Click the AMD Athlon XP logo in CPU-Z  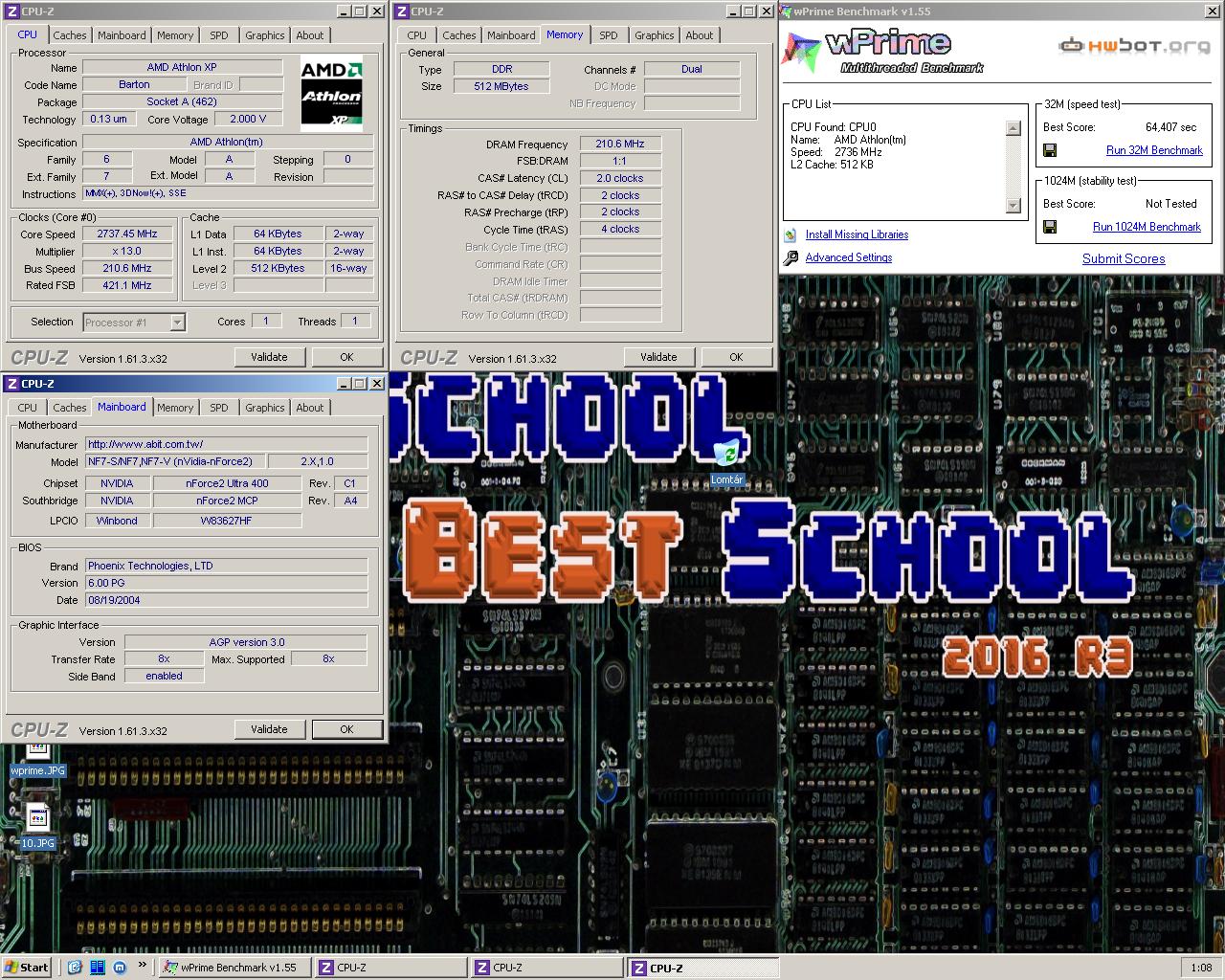click(331, 93)
